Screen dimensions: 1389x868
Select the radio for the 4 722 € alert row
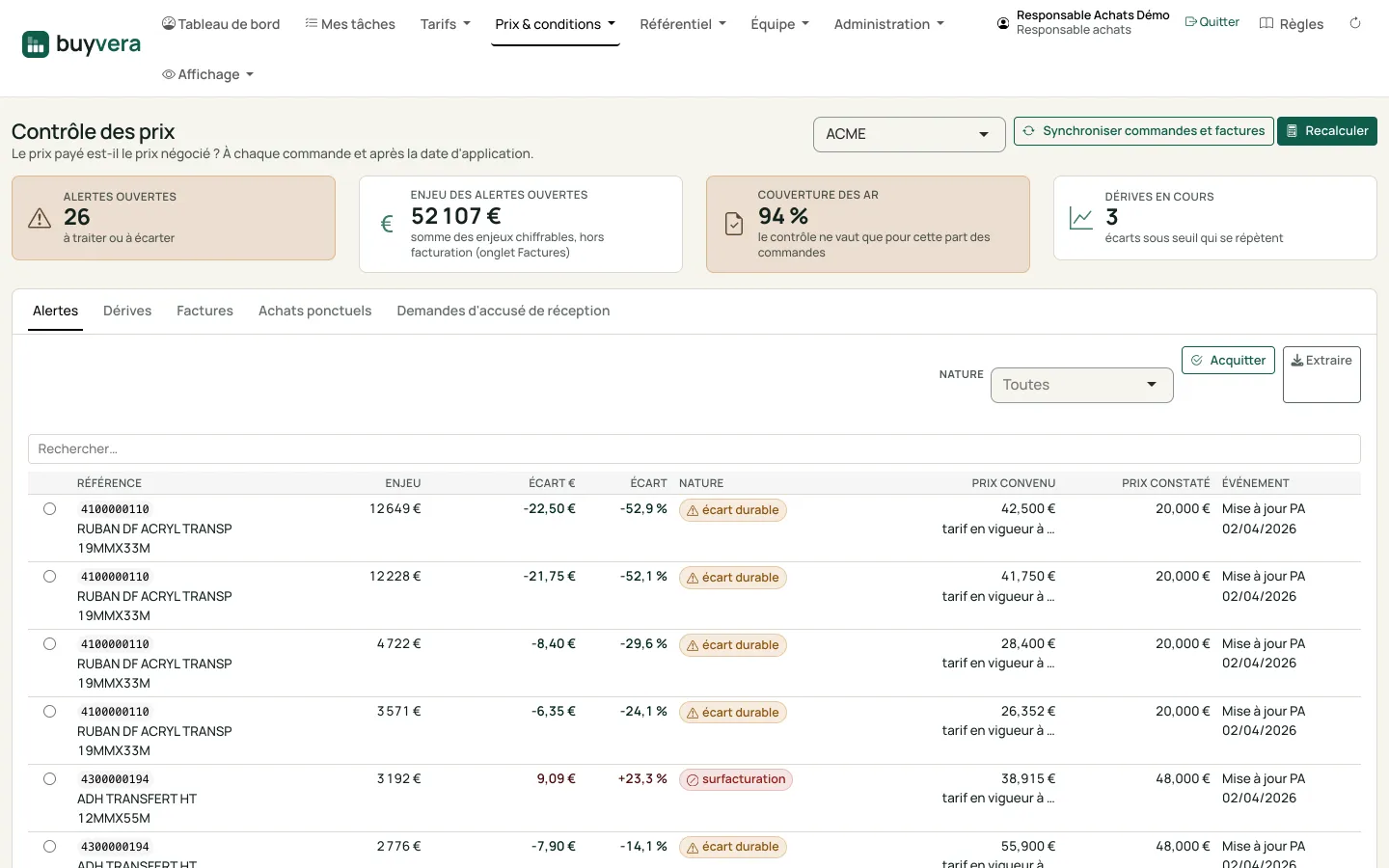tap(49, 644)
